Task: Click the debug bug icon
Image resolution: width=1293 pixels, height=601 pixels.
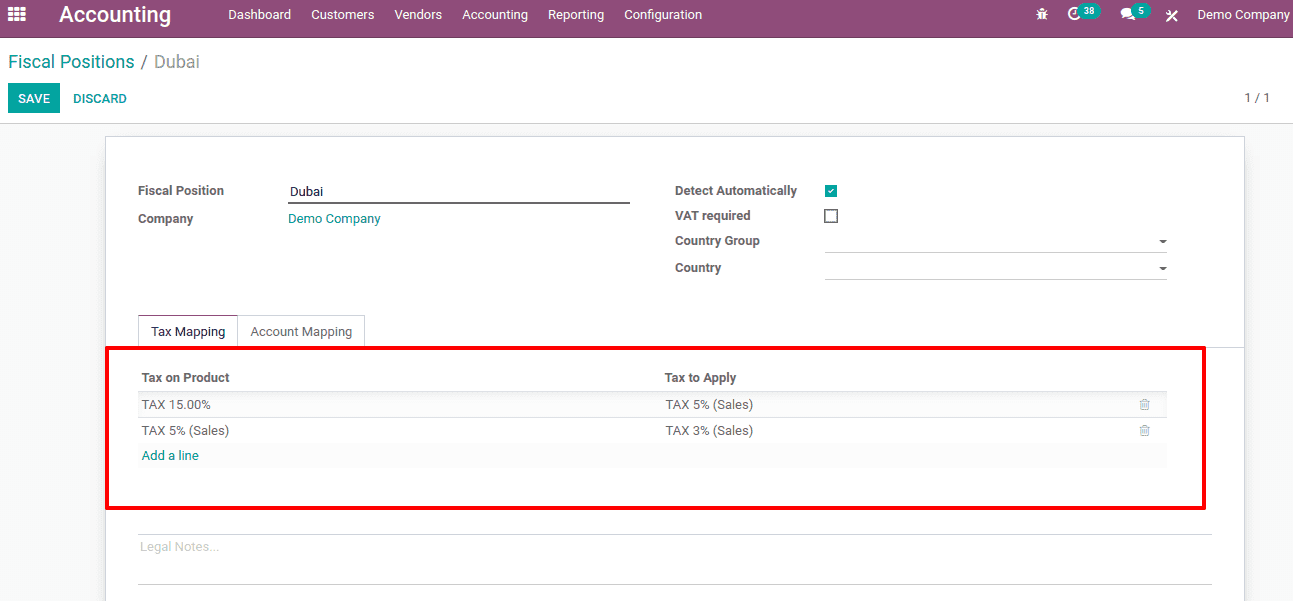Action: coord(1042,15)
